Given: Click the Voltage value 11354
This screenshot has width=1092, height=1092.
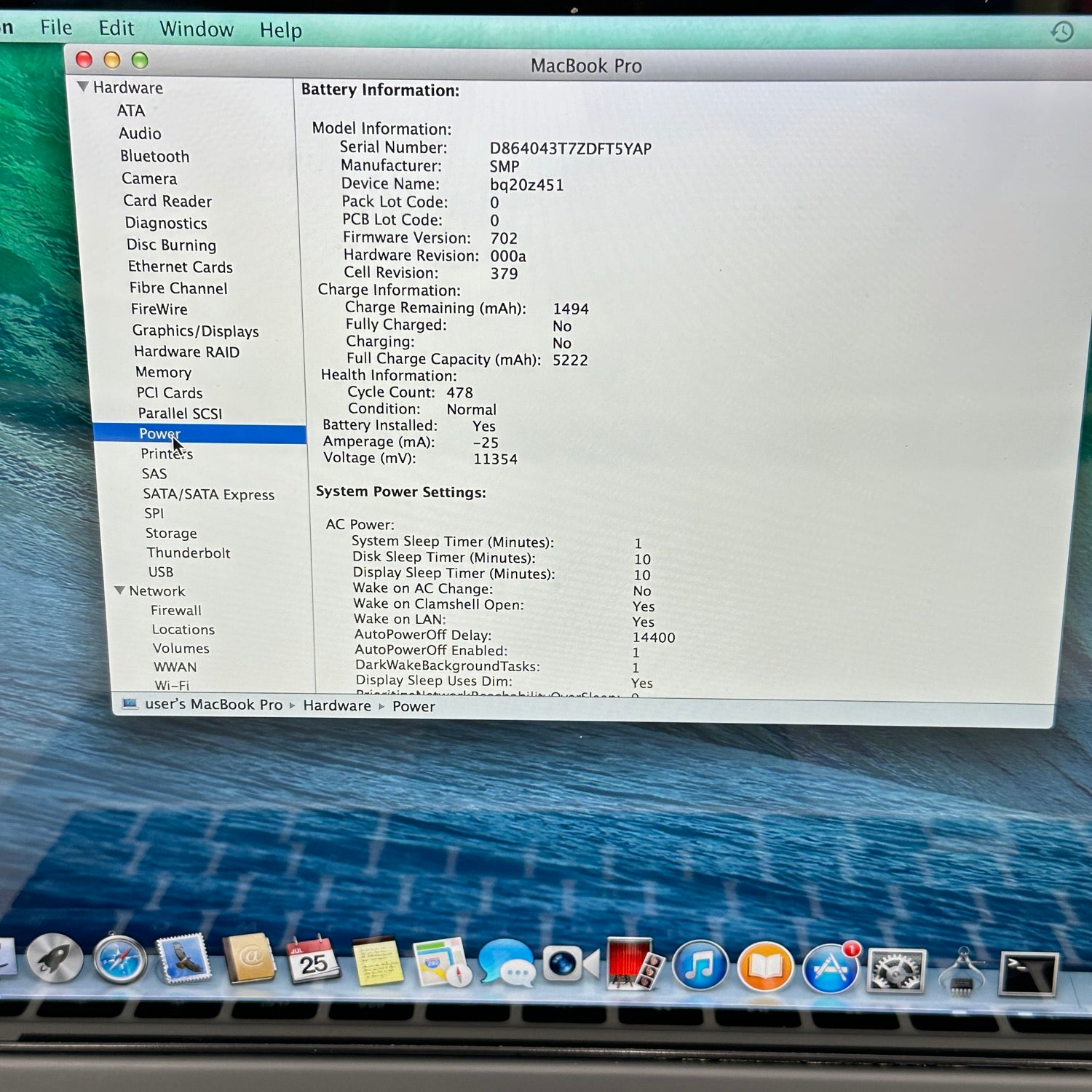Looking at the screenshot, I should (x=495, y=459).
